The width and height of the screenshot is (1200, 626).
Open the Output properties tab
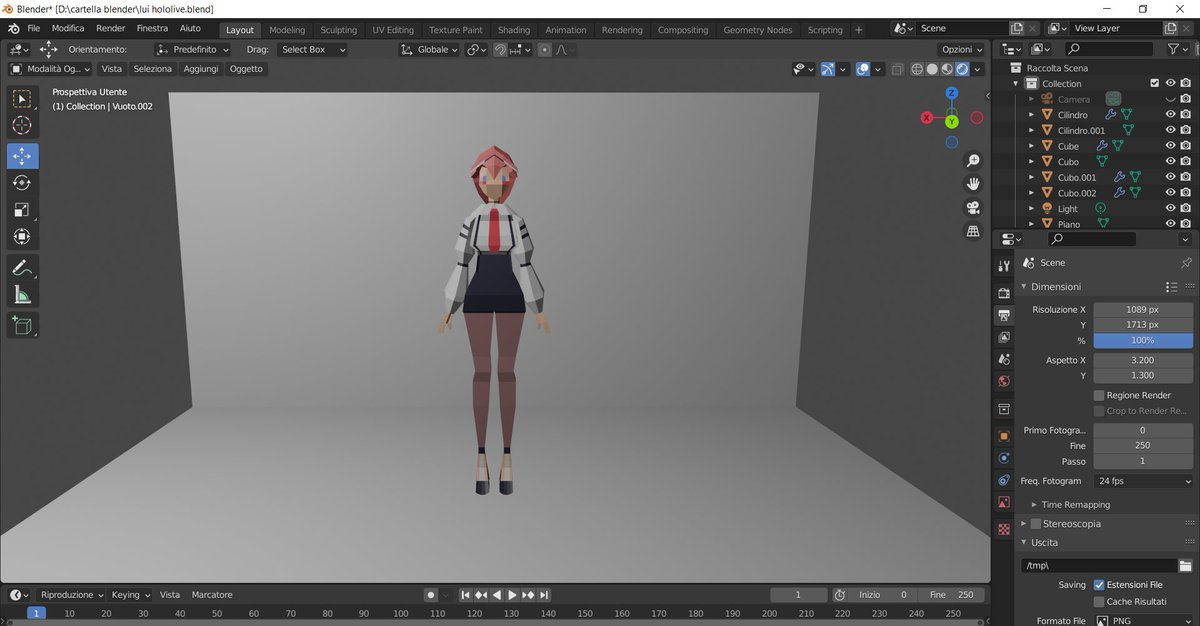(1004, 315)
